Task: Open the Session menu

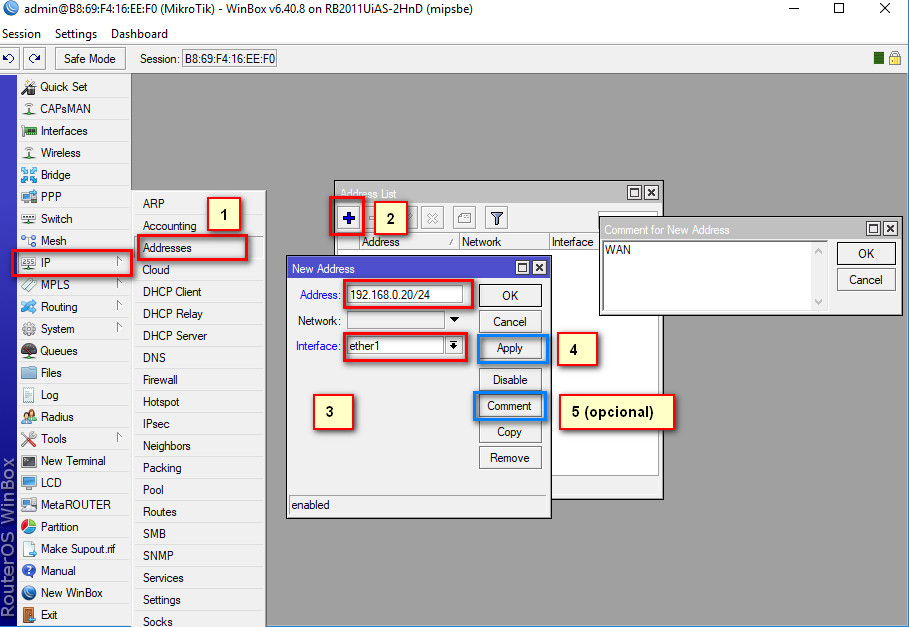Action: point(22,34)
